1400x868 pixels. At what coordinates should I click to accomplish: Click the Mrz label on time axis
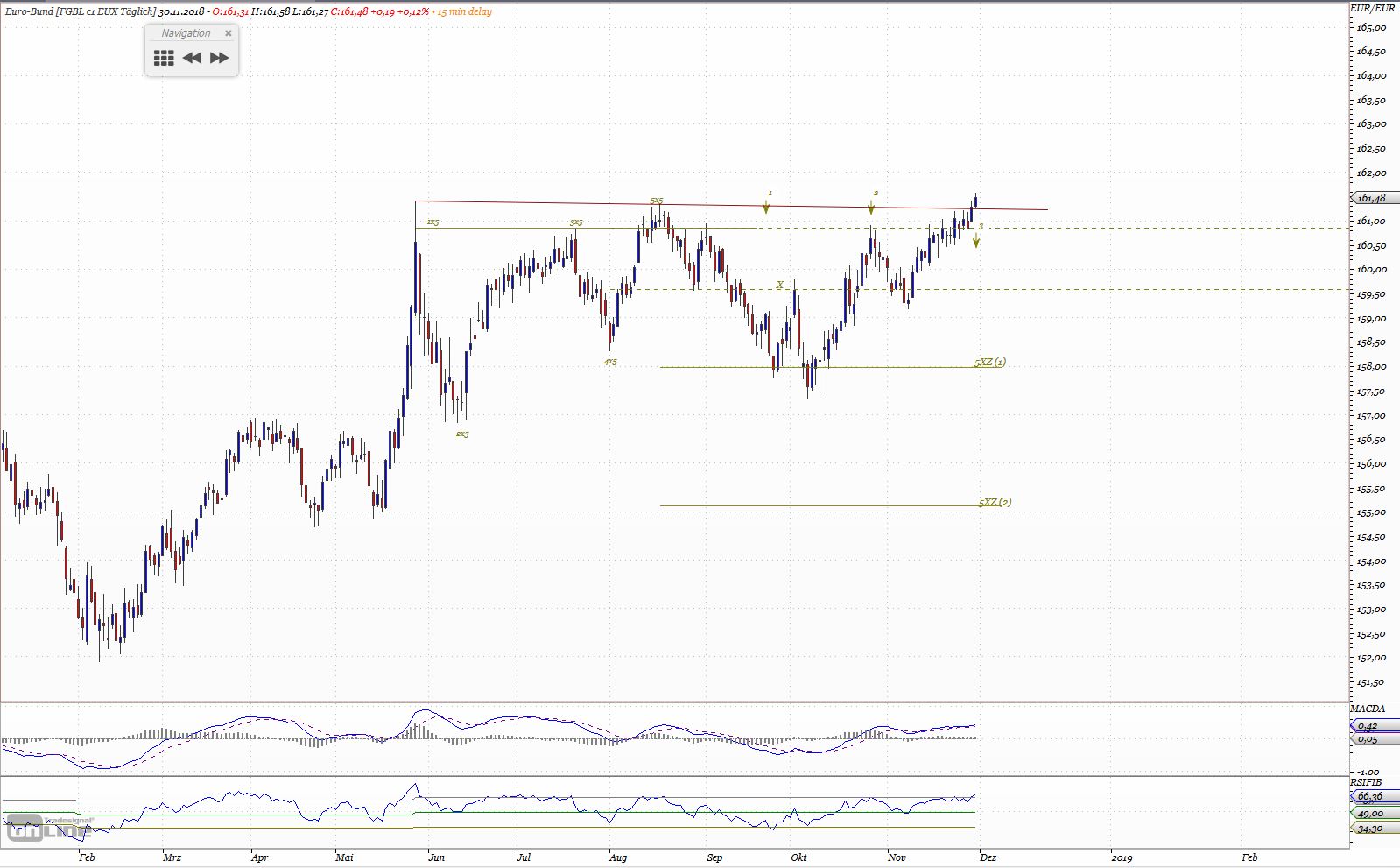pyautogui.click(x=172, y=857)
